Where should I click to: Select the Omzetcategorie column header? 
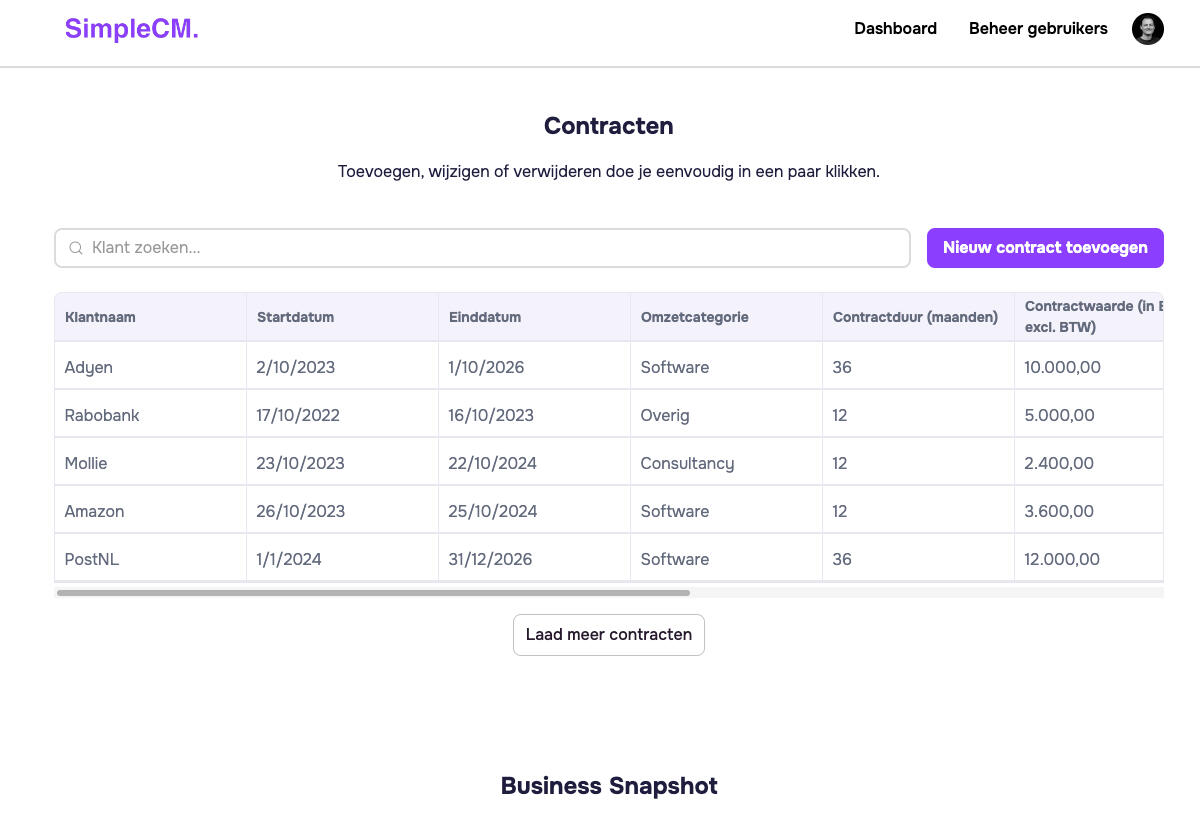[694, 317]
